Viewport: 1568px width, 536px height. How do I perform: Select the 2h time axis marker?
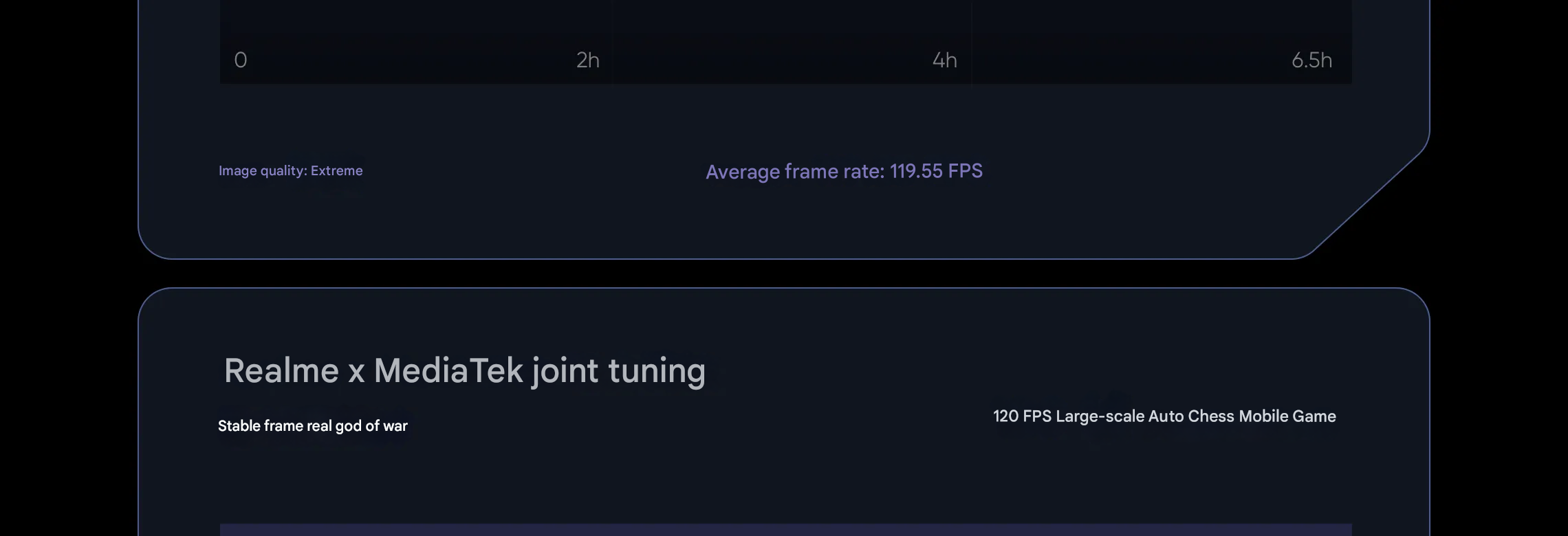pos(588,60)
